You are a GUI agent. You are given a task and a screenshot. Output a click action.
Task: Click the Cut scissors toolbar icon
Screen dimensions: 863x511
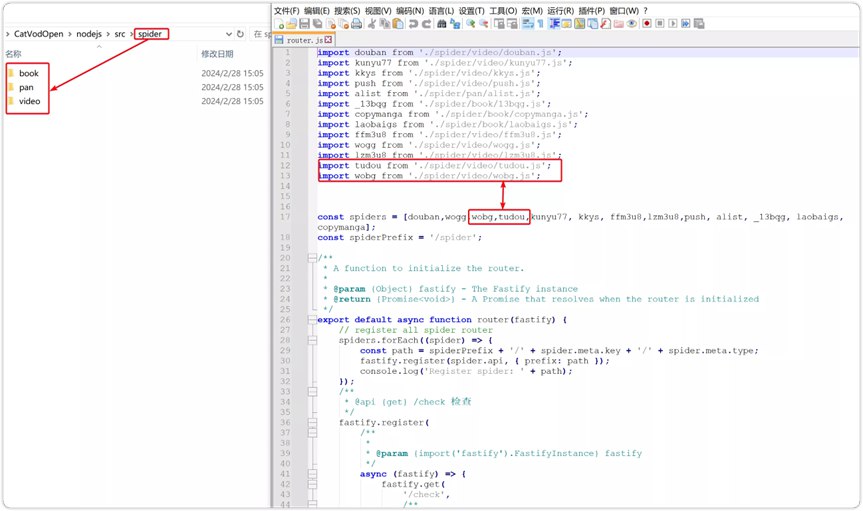(372, 24)
